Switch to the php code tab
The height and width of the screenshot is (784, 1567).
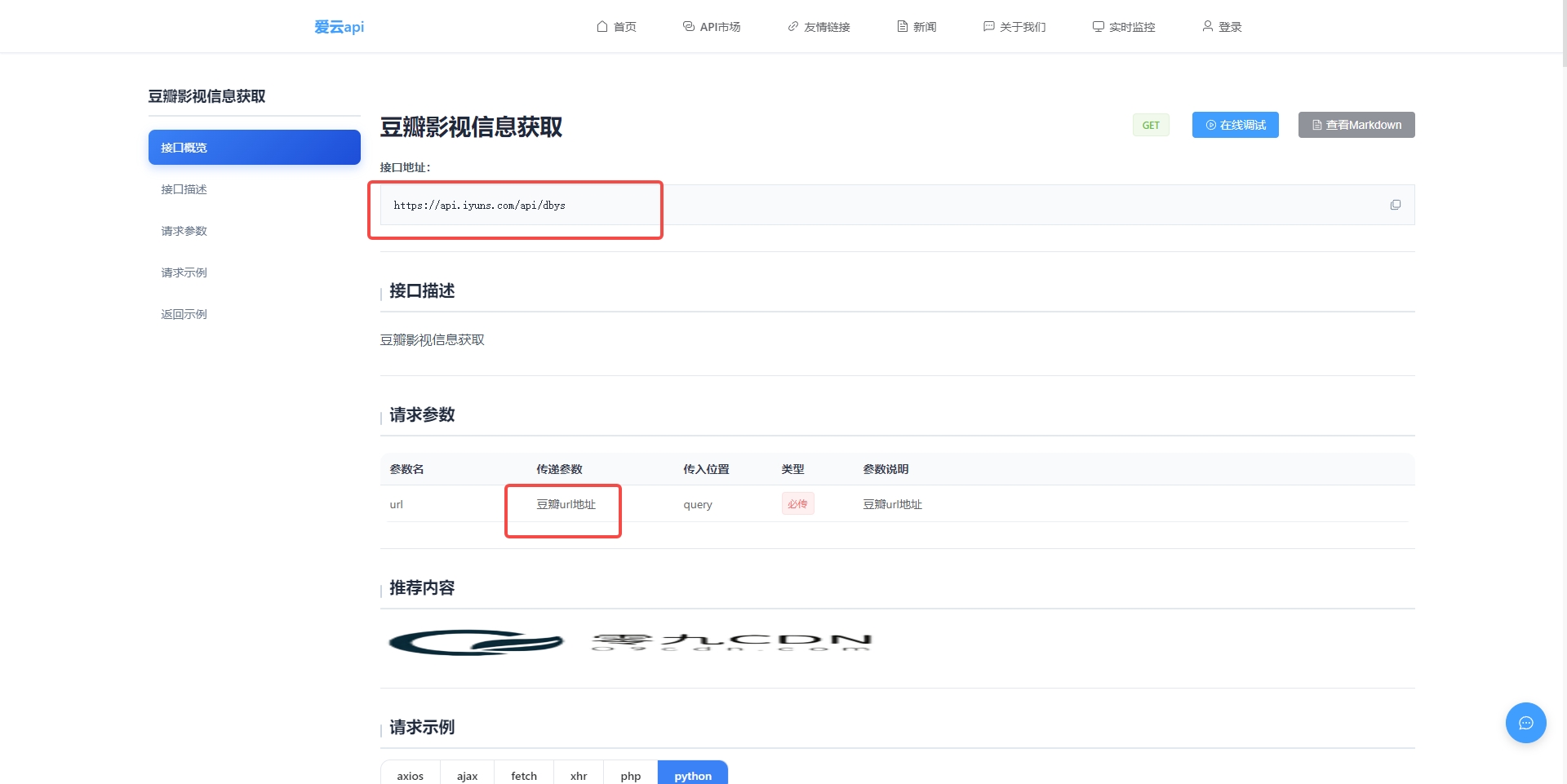[x=630, y=775]
